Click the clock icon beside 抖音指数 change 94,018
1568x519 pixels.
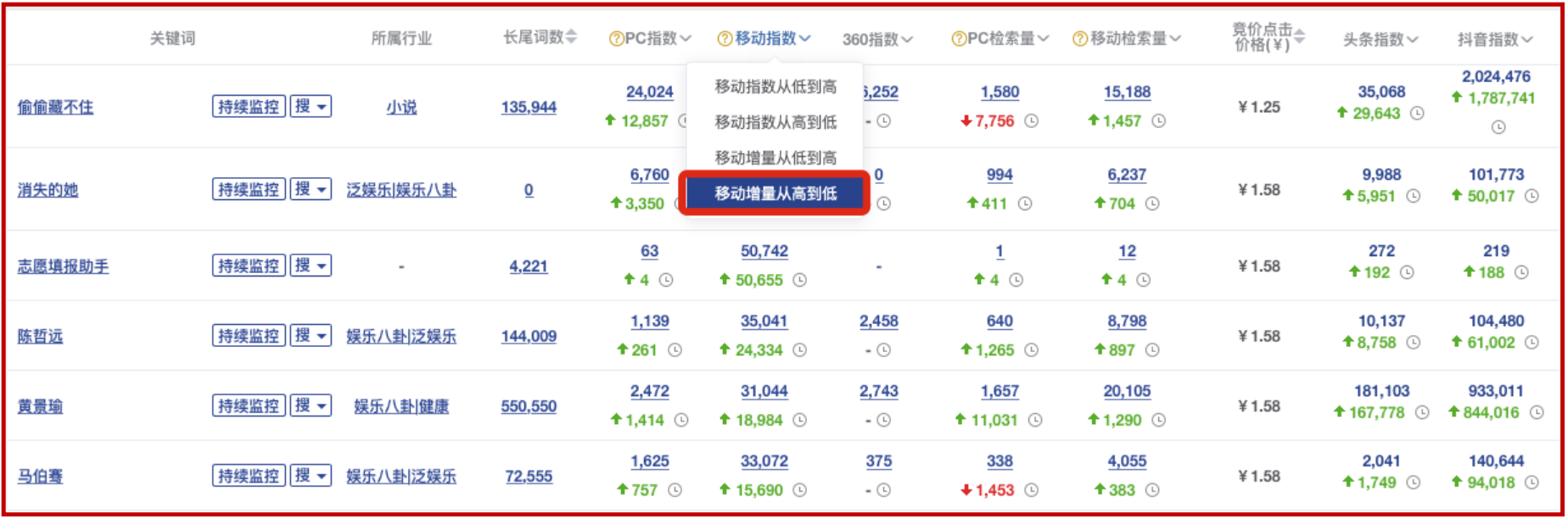click(x=1532, y=483)
